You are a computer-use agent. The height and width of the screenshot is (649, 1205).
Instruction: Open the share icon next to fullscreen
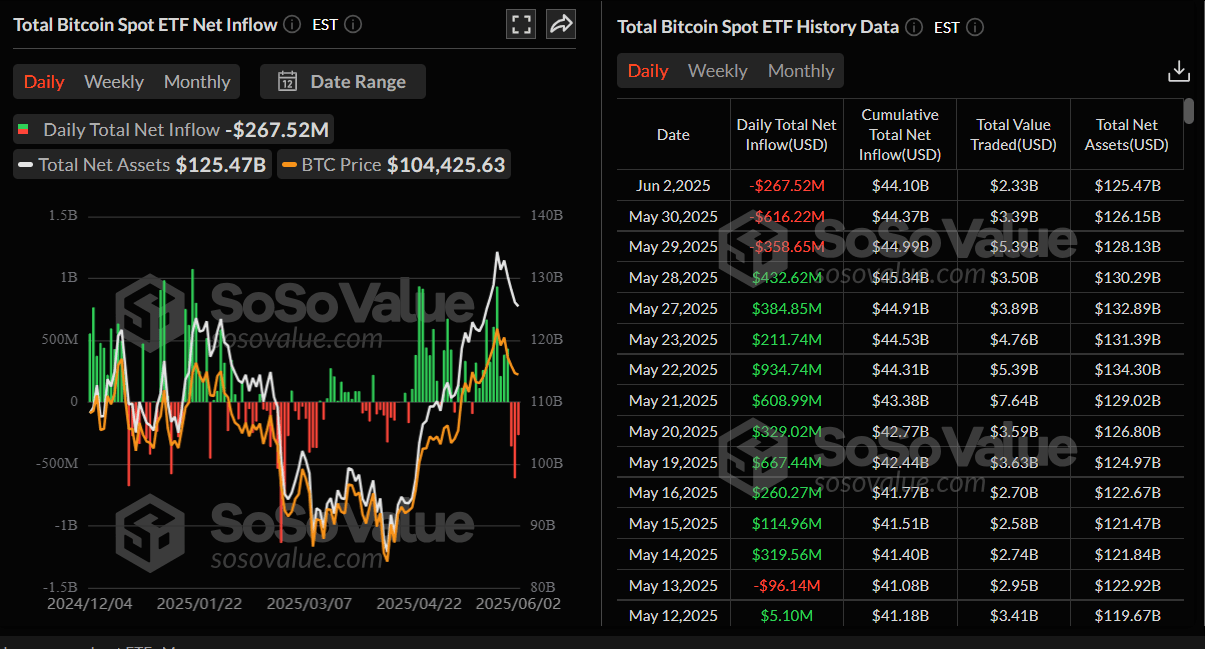tap(560, 24)
